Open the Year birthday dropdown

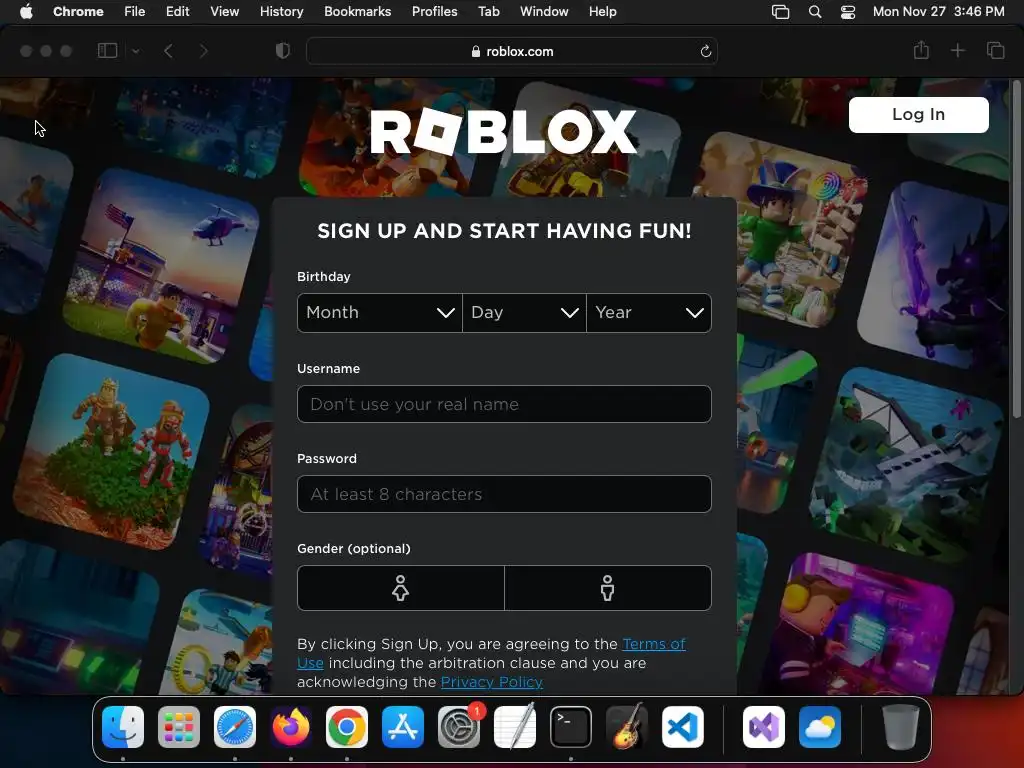point(649,313)
